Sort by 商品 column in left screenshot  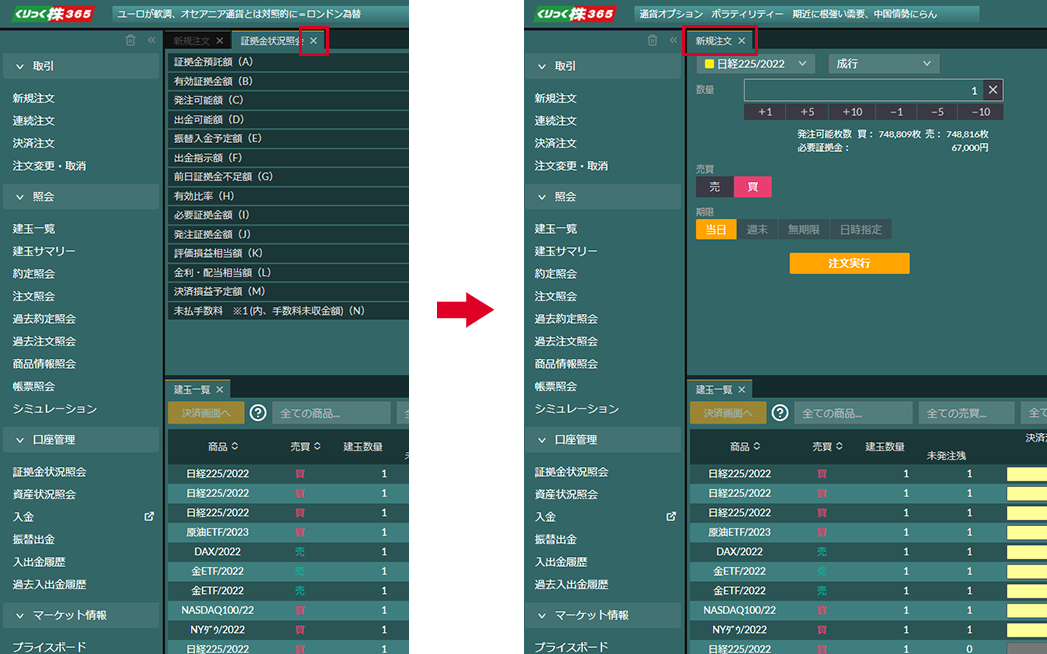[x=223, y=446]
